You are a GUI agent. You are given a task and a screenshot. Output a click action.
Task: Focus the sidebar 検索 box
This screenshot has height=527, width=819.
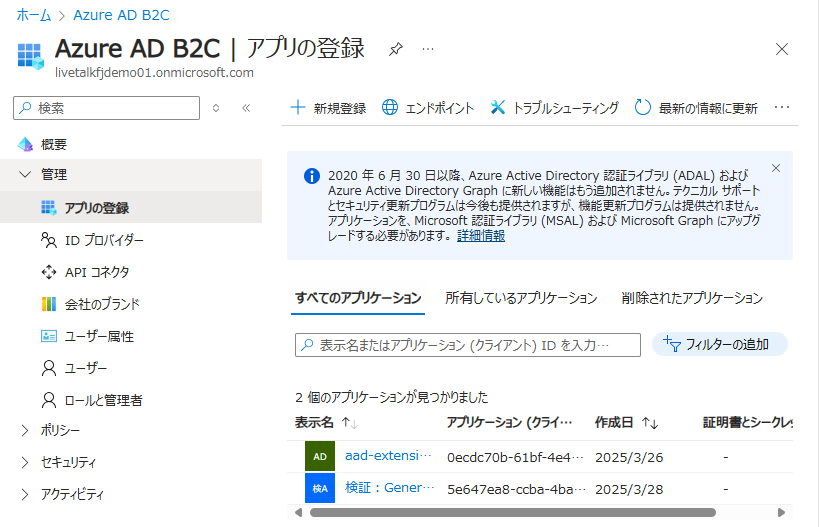pyautogui.click(x=107, y=108)
